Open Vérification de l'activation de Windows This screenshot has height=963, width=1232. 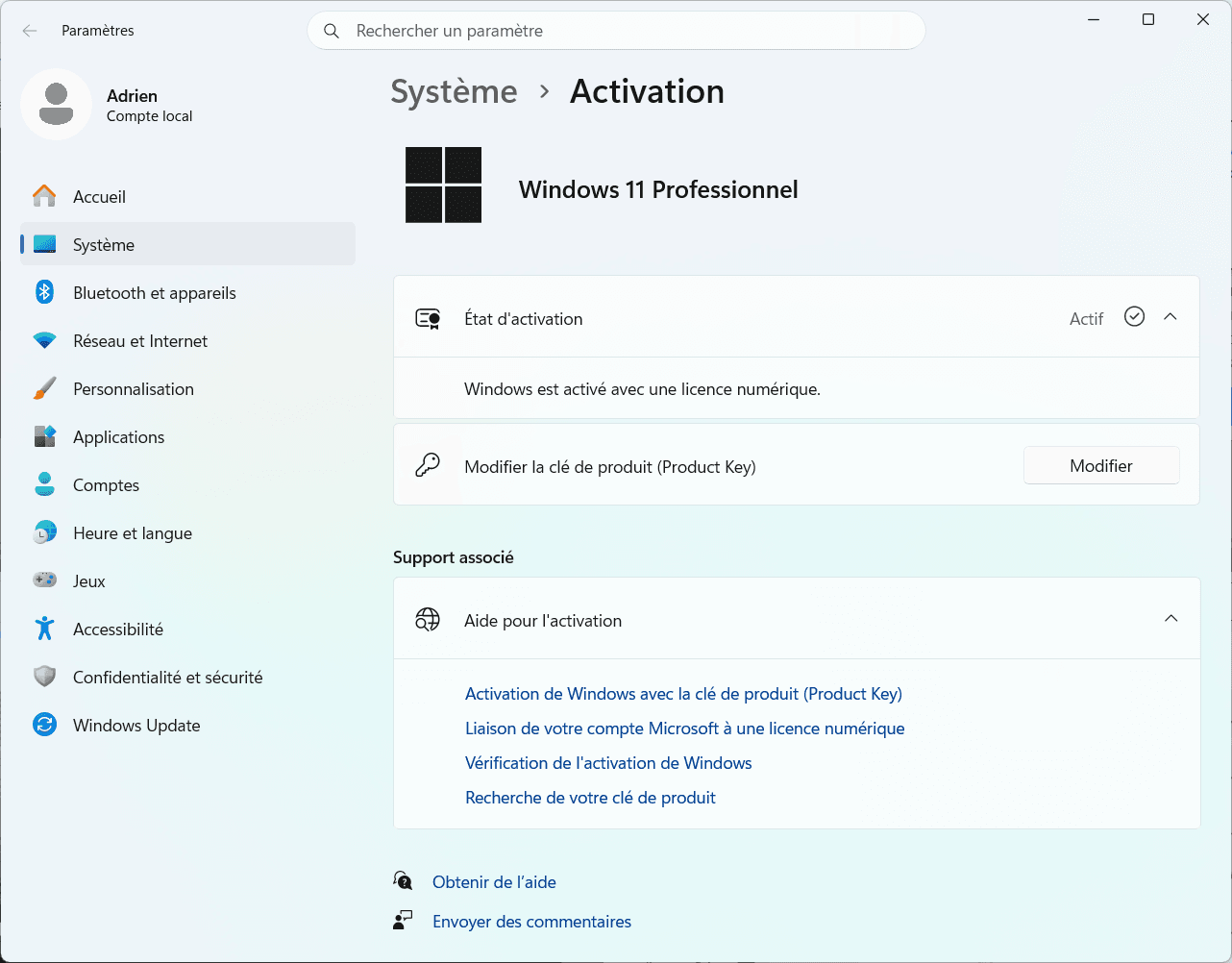[608, 763]
